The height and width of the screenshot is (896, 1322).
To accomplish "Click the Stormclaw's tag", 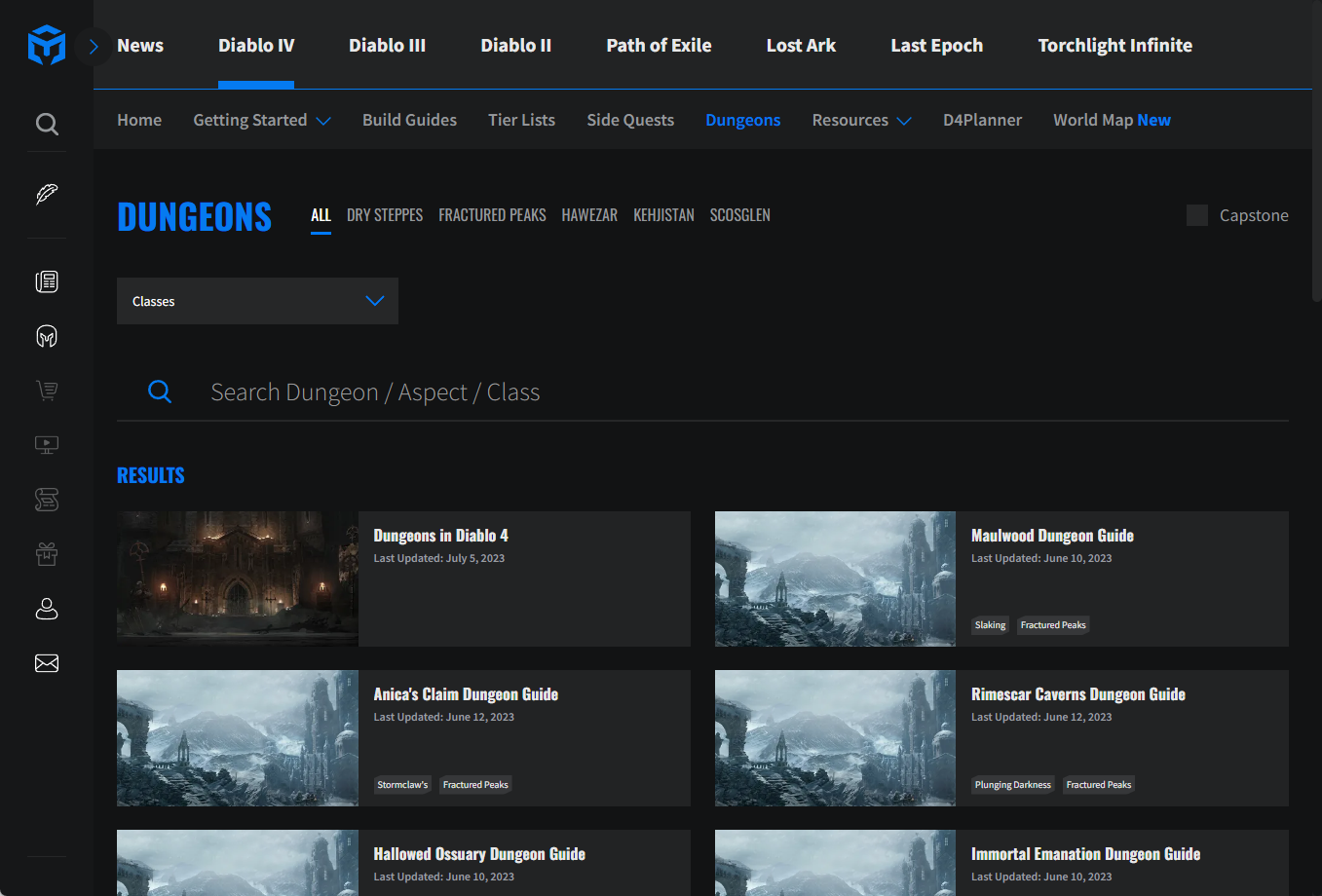I will (x=402, y=785).
